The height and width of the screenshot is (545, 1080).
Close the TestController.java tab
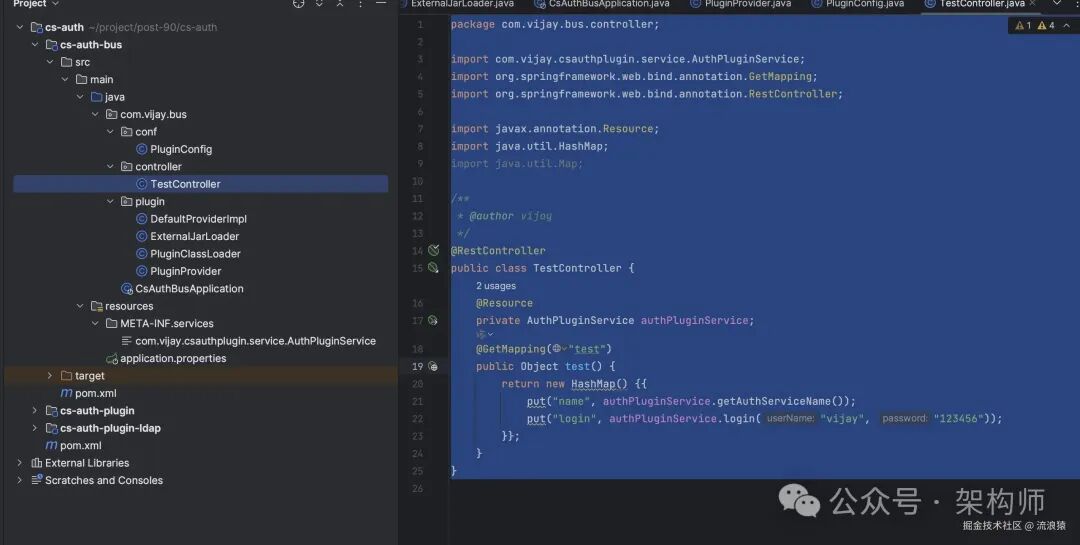coord(1032,3)
